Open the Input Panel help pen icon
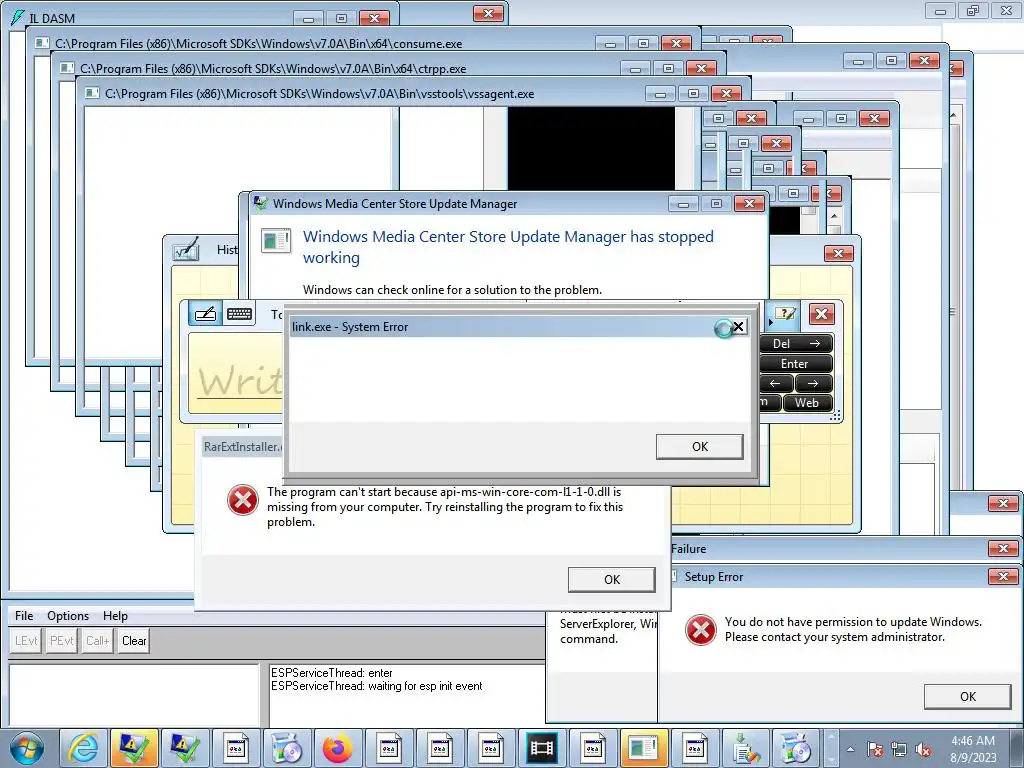Viewport: 1024px width, 768px height. click(786, 314)
